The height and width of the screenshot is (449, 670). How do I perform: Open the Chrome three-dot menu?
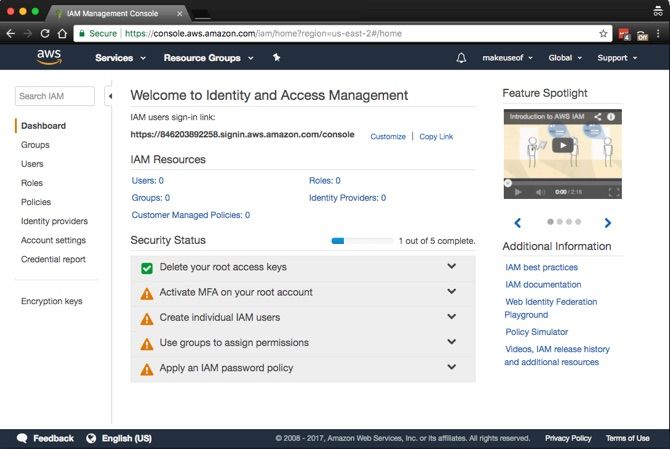tap(658, 33)
